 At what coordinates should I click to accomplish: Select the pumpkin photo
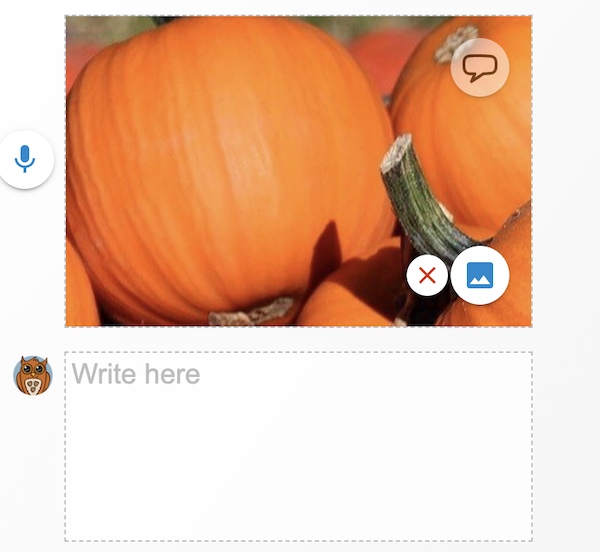[x=298, y=171]
